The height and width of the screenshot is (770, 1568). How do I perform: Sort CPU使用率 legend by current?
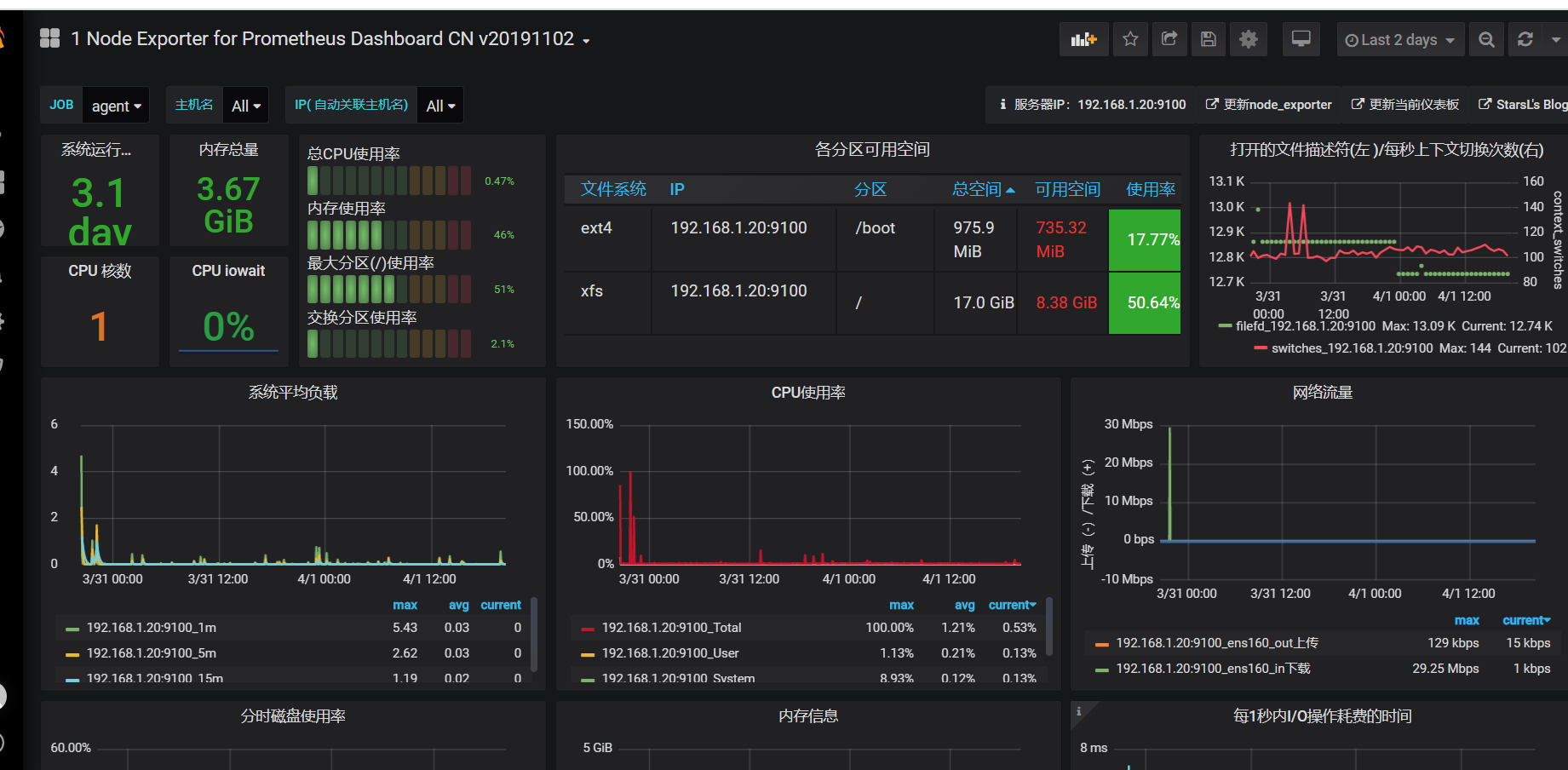(1012, 605)
